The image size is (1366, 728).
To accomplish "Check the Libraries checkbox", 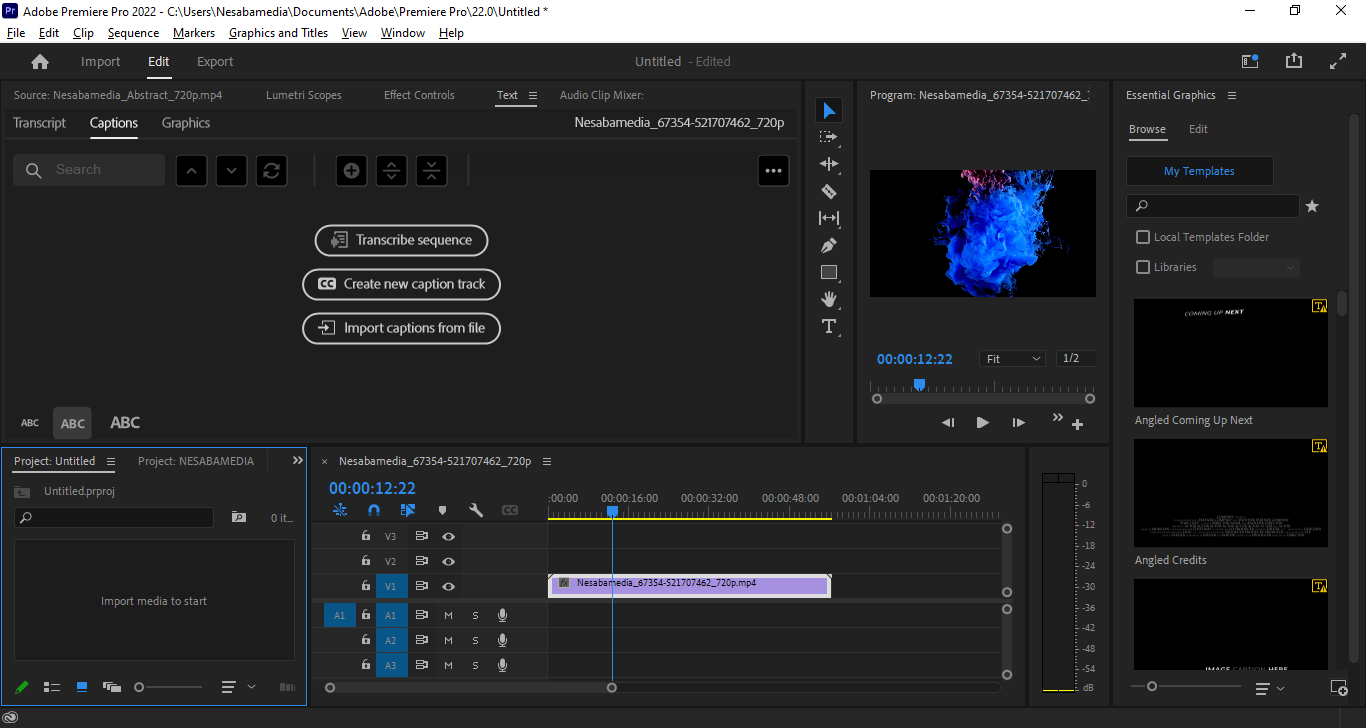I will (x=1143, y=267).
